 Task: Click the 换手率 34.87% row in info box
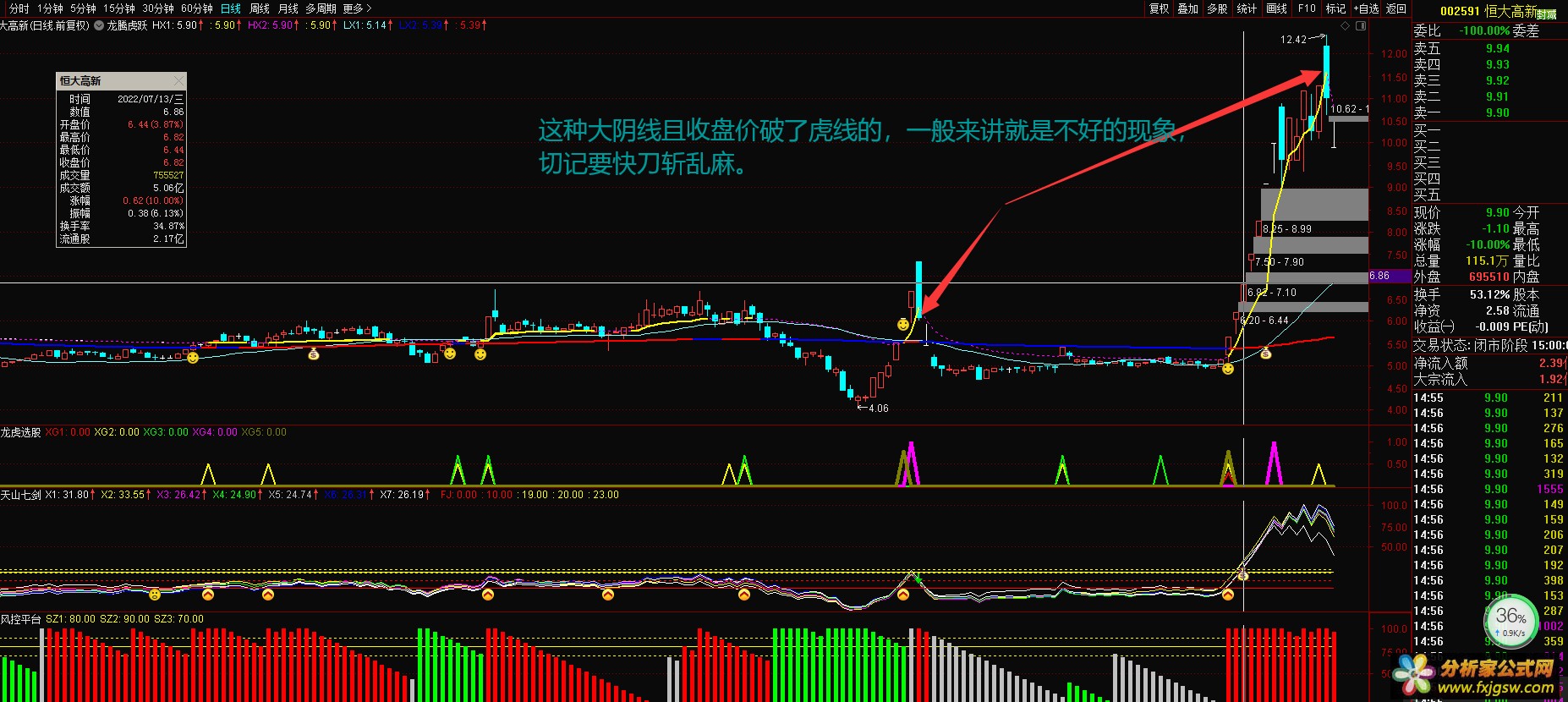point(122,226)
